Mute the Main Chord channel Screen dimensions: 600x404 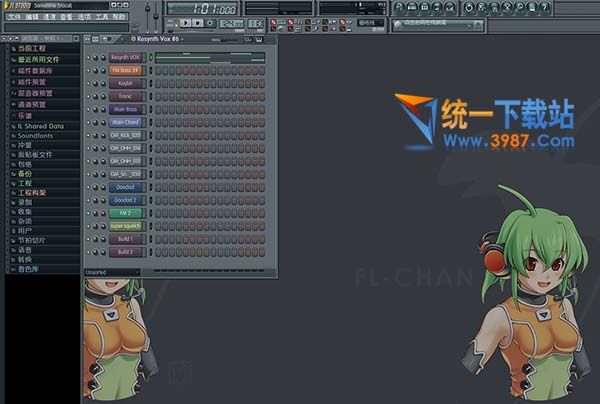[x=88, y=122]
